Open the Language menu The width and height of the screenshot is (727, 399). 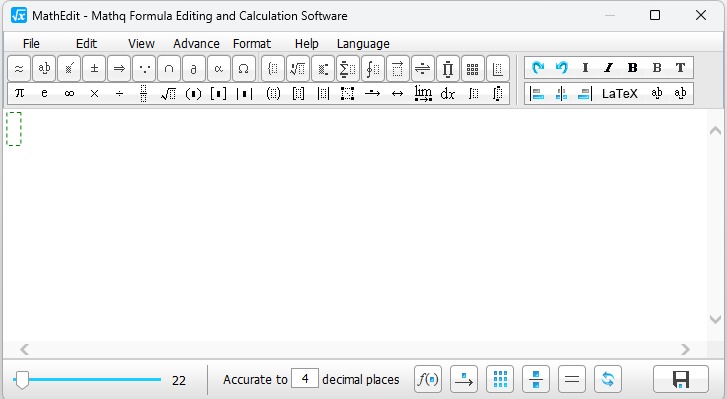[x=363, y=44]
